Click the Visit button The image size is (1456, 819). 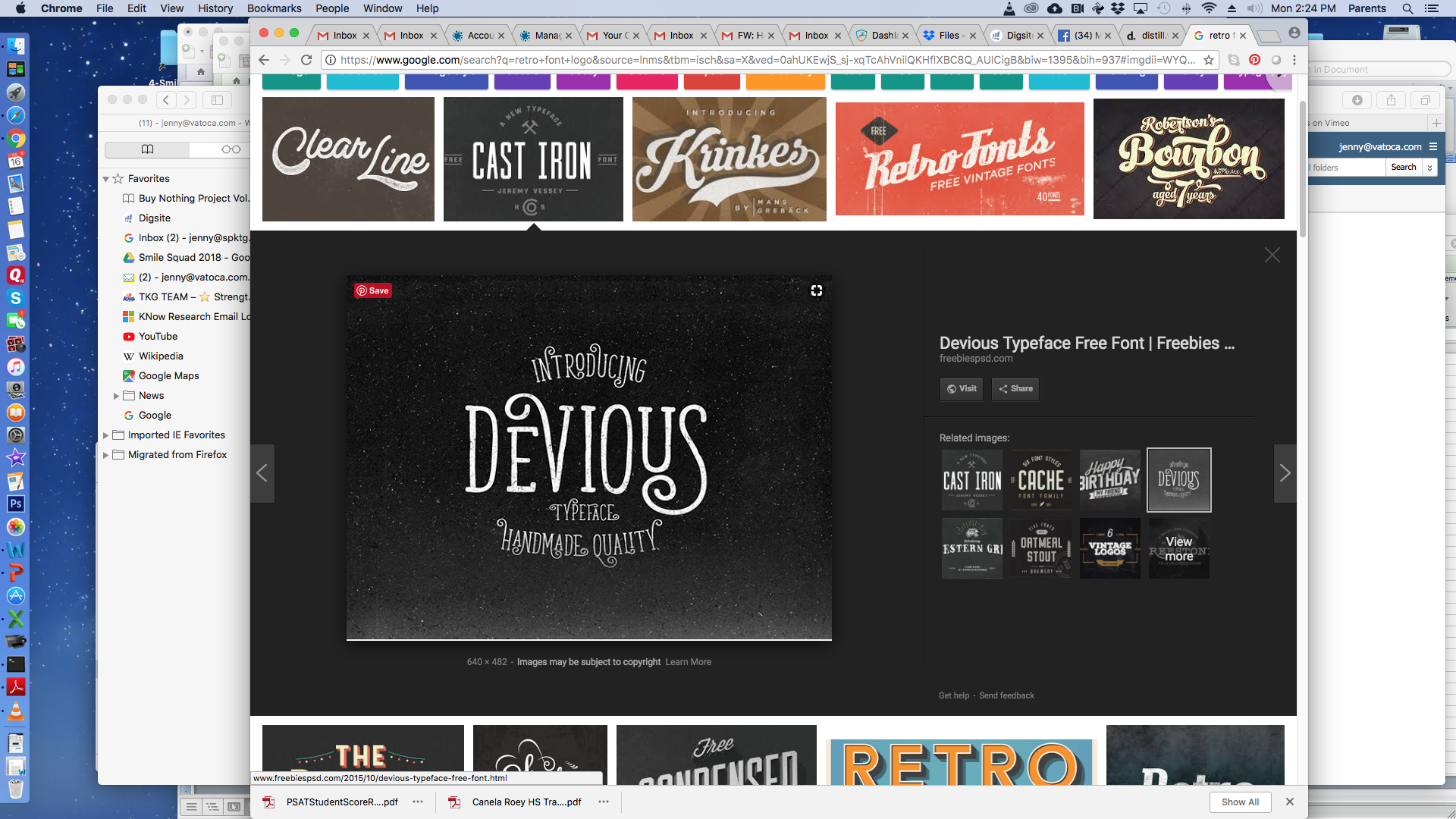point(961,388)
